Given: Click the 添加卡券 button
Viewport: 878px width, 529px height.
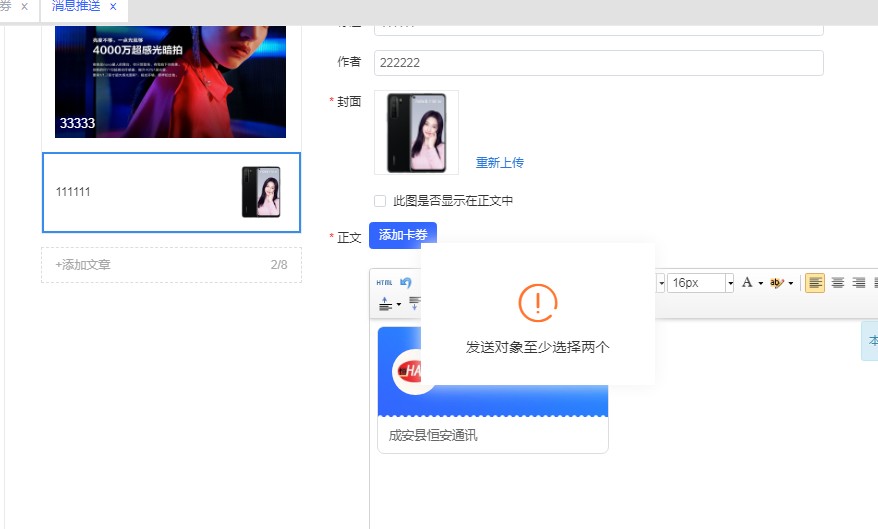Looking at the screenshot, I should click(402, 235).
